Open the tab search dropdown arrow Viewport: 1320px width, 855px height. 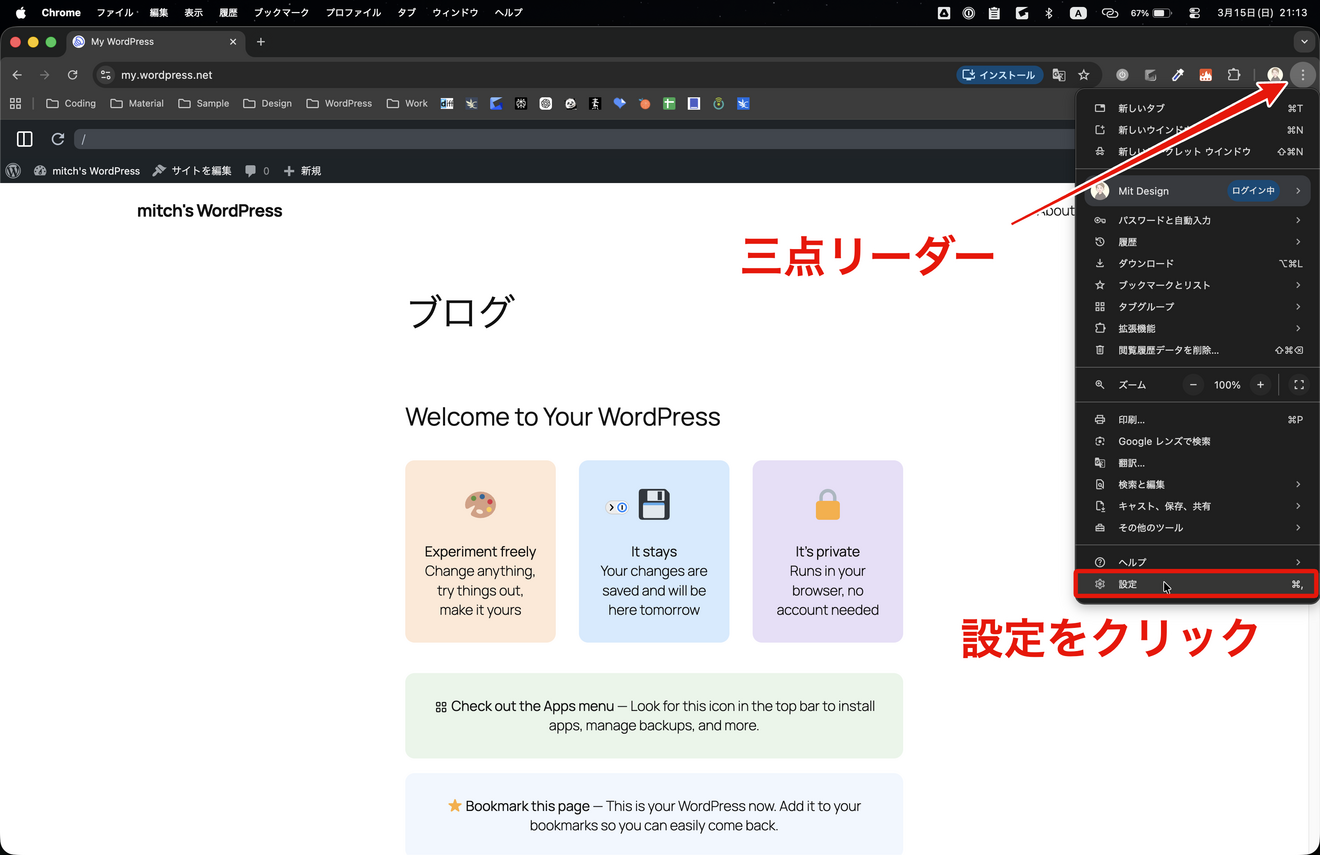[x=1303, y=42]
